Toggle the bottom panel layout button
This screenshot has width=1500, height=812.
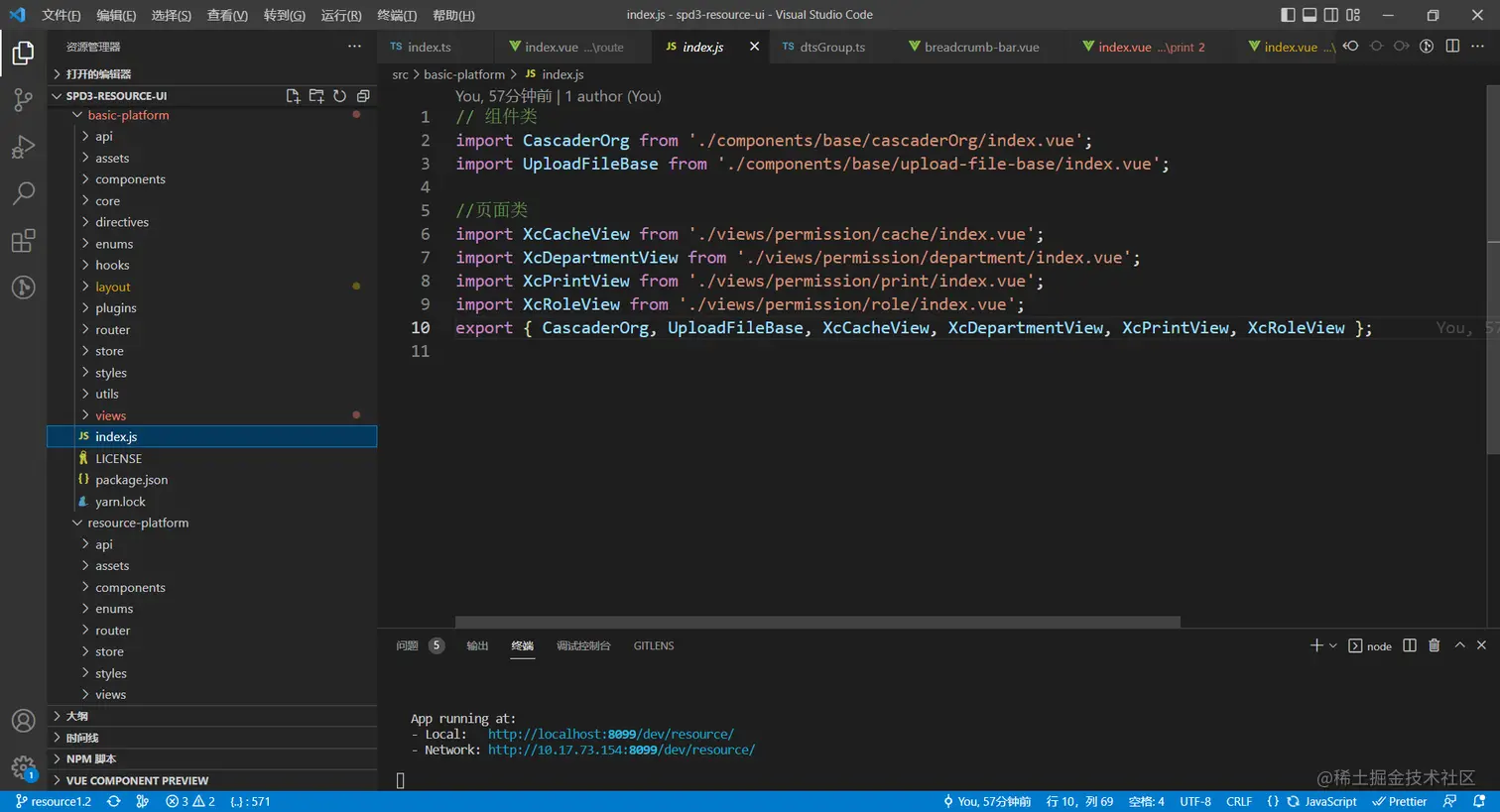coord(1310,15)
